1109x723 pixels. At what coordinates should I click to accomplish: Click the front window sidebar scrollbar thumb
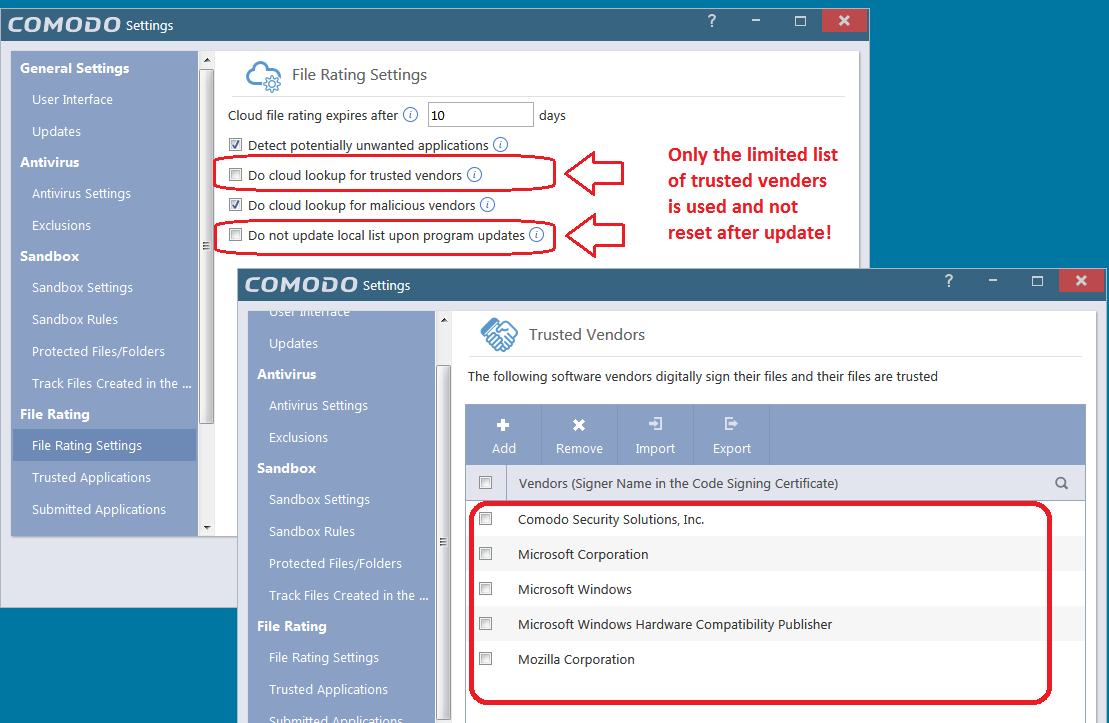tap(443, 542)
